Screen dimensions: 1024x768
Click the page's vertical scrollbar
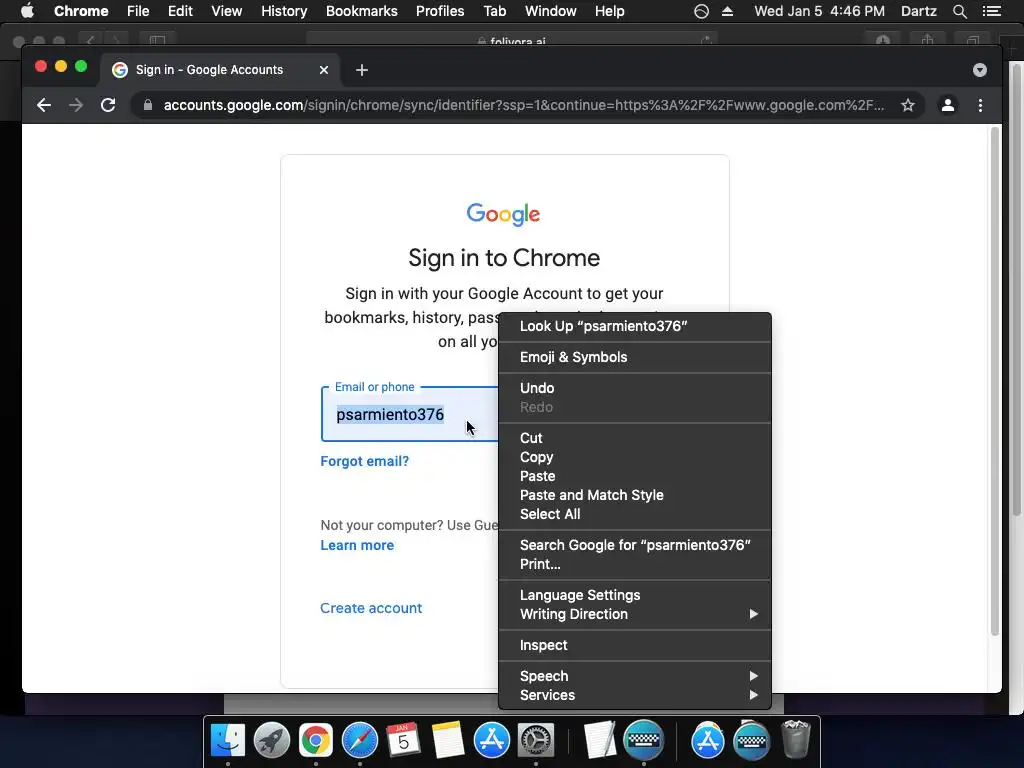tap(995, 381)
